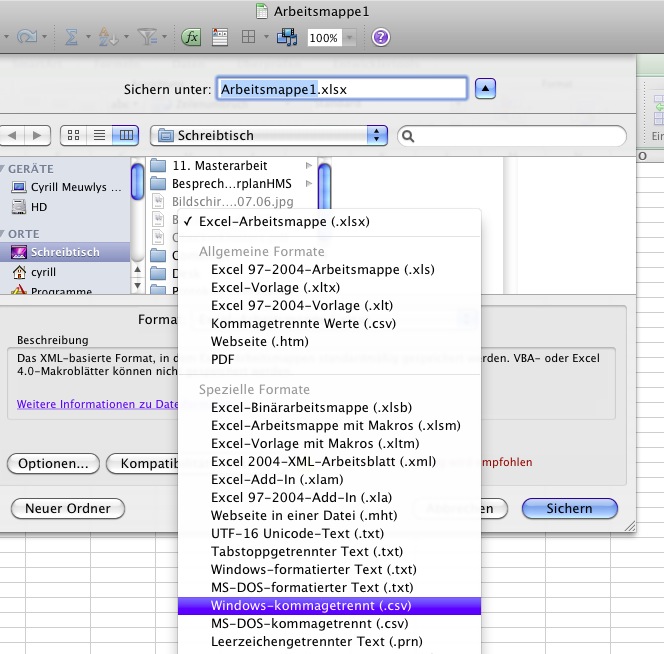Go forward in folder history
The image size is (664, 654).
click(37, 136)
